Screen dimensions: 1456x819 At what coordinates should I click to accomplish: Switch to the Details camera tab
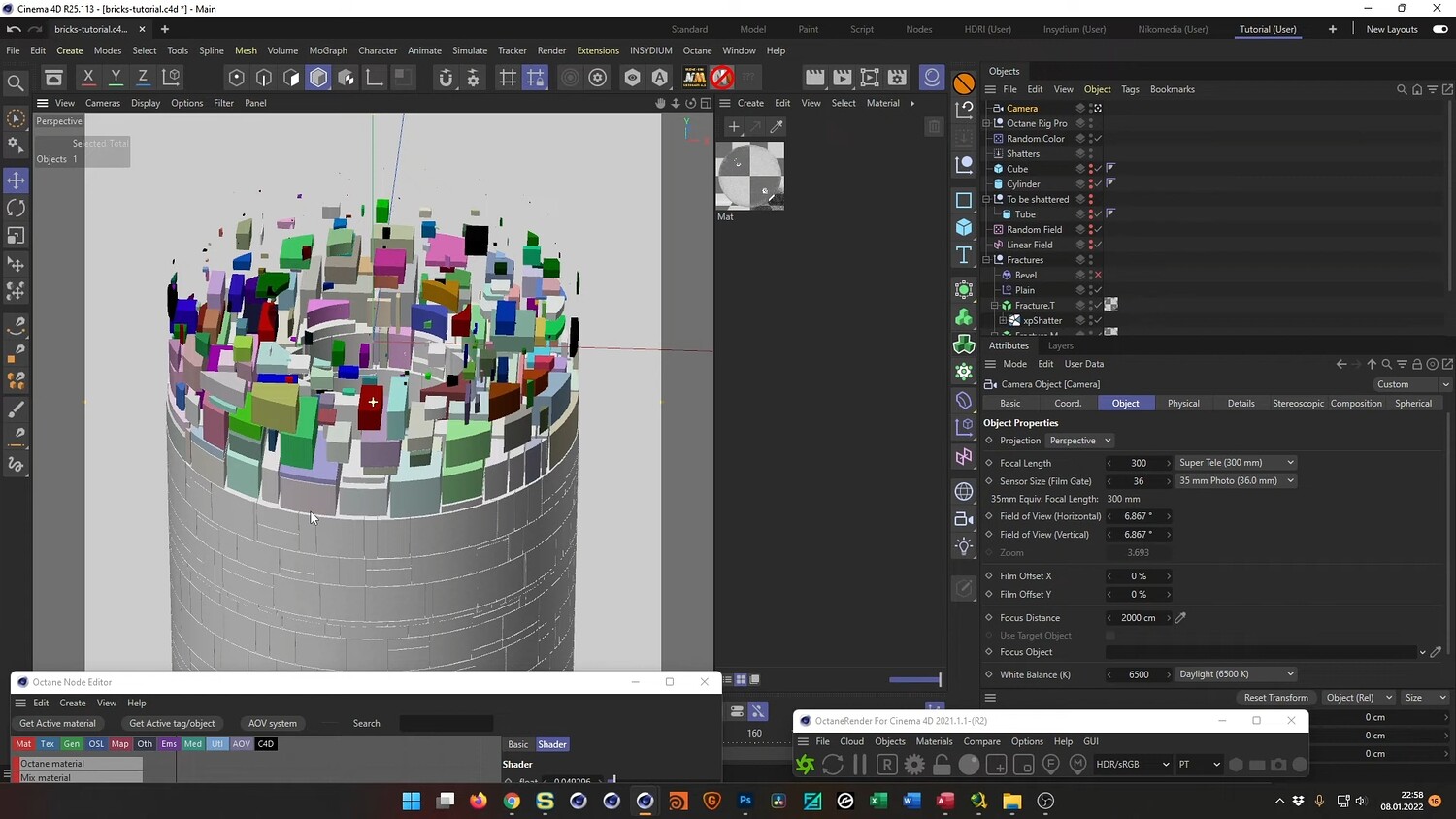click(1241, 404)
